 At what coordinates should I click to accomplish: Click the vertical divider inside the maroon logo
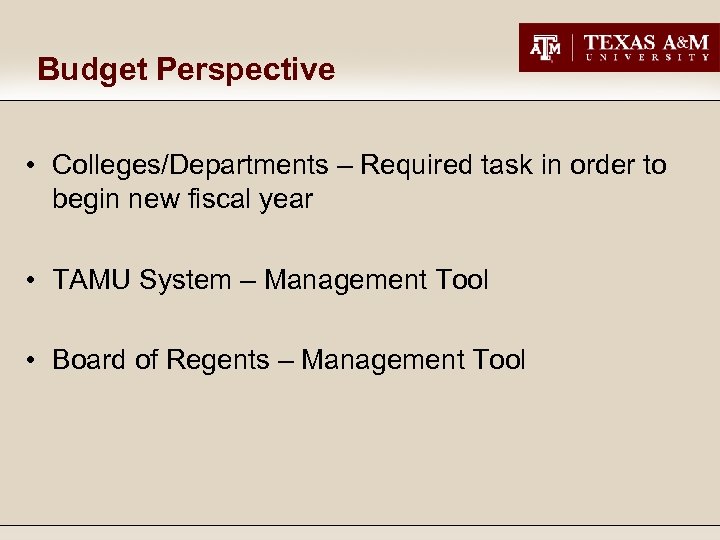(x=570, y=47)
